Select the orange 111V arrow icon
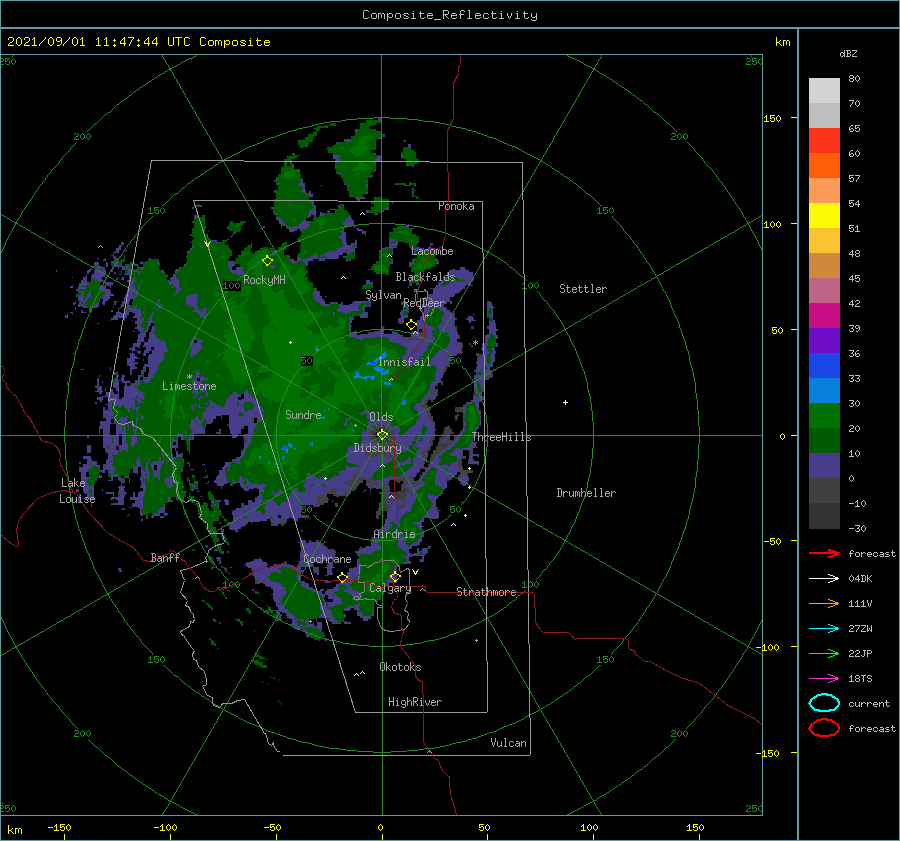 [x=824, y=603]
